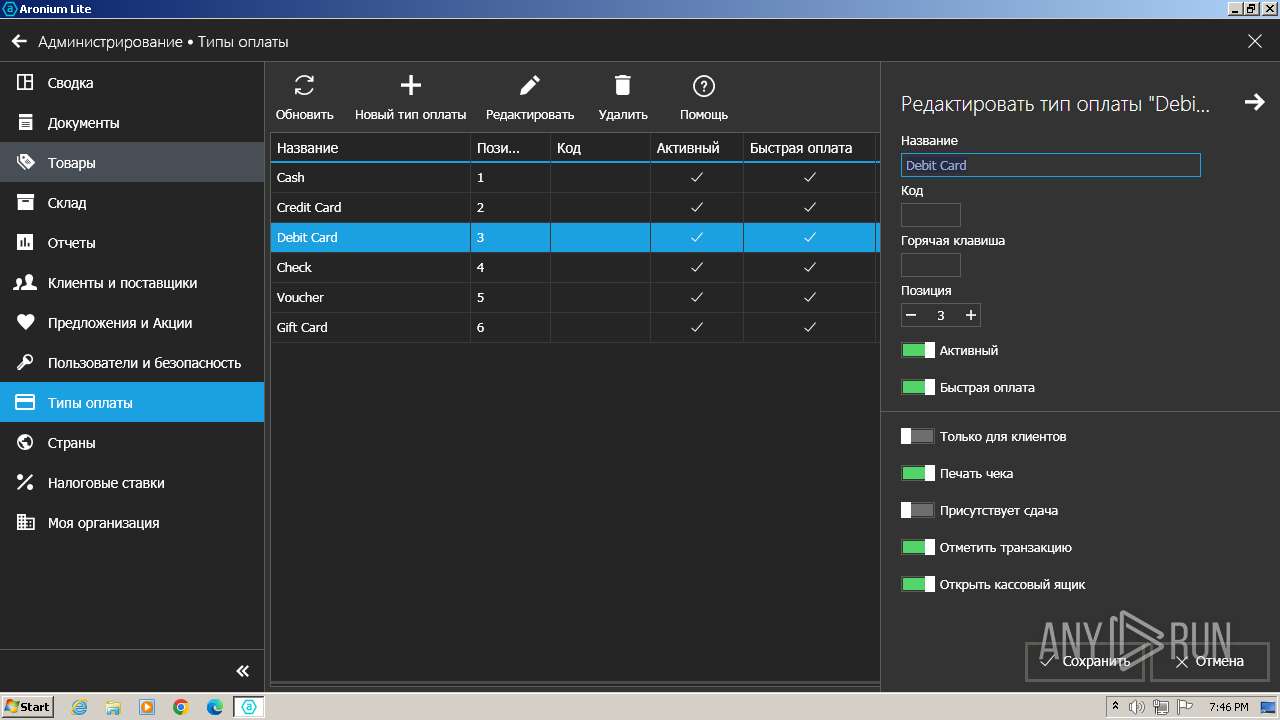The width and height of the screenshot is (1280, 720).
Task: Toggle the Активный switch
Action: [x=918, y=351]
